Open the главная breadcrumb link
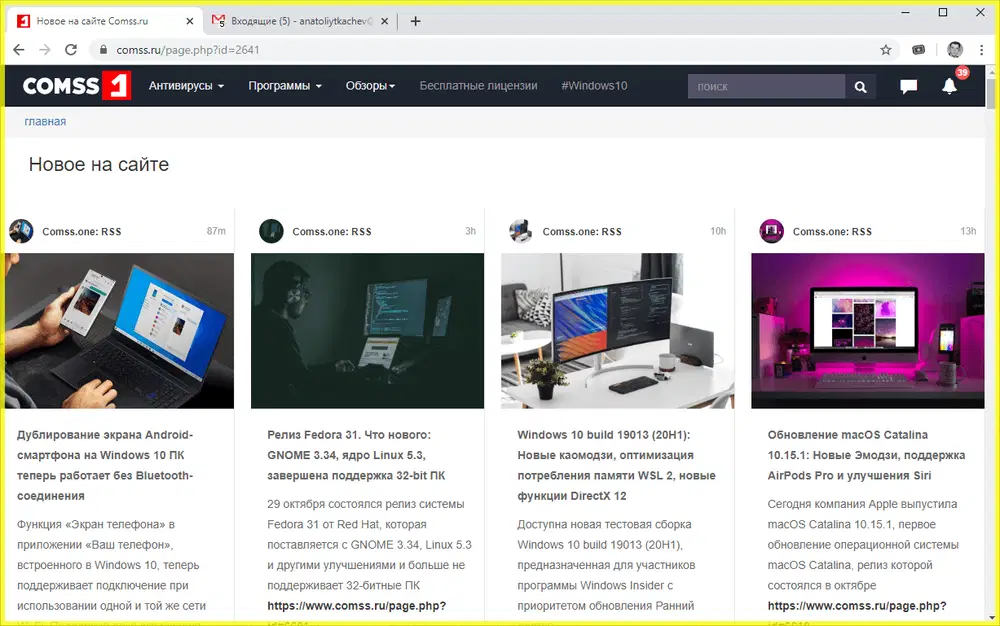 [x=45, y=121]
